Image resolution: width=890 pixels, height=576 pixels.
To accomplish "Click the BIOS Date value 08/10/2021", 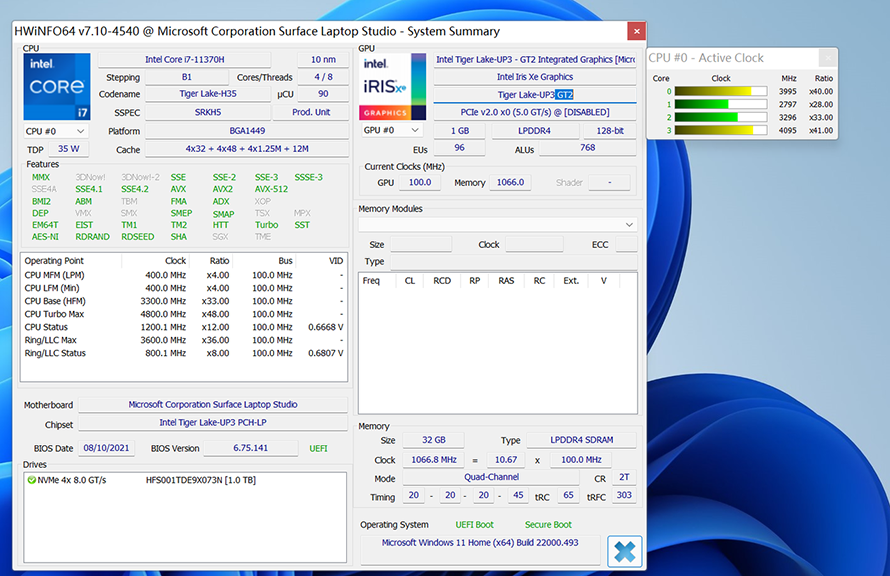I will tap(106, 448).
